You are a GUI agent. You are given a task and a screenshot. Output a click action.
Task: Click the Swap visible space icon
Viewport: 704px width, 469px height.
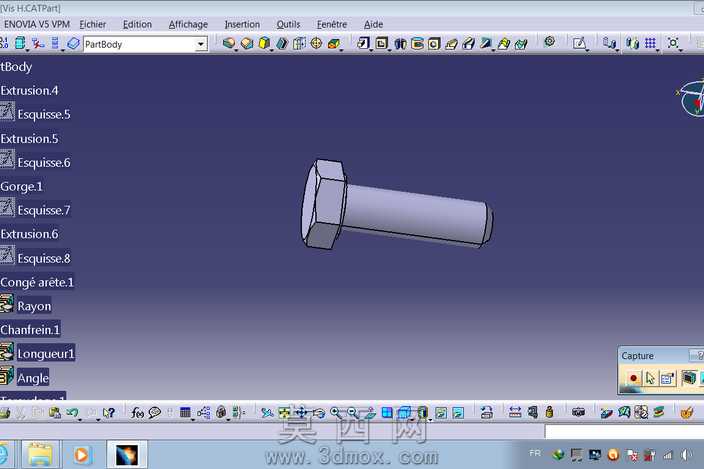[458, 412]
